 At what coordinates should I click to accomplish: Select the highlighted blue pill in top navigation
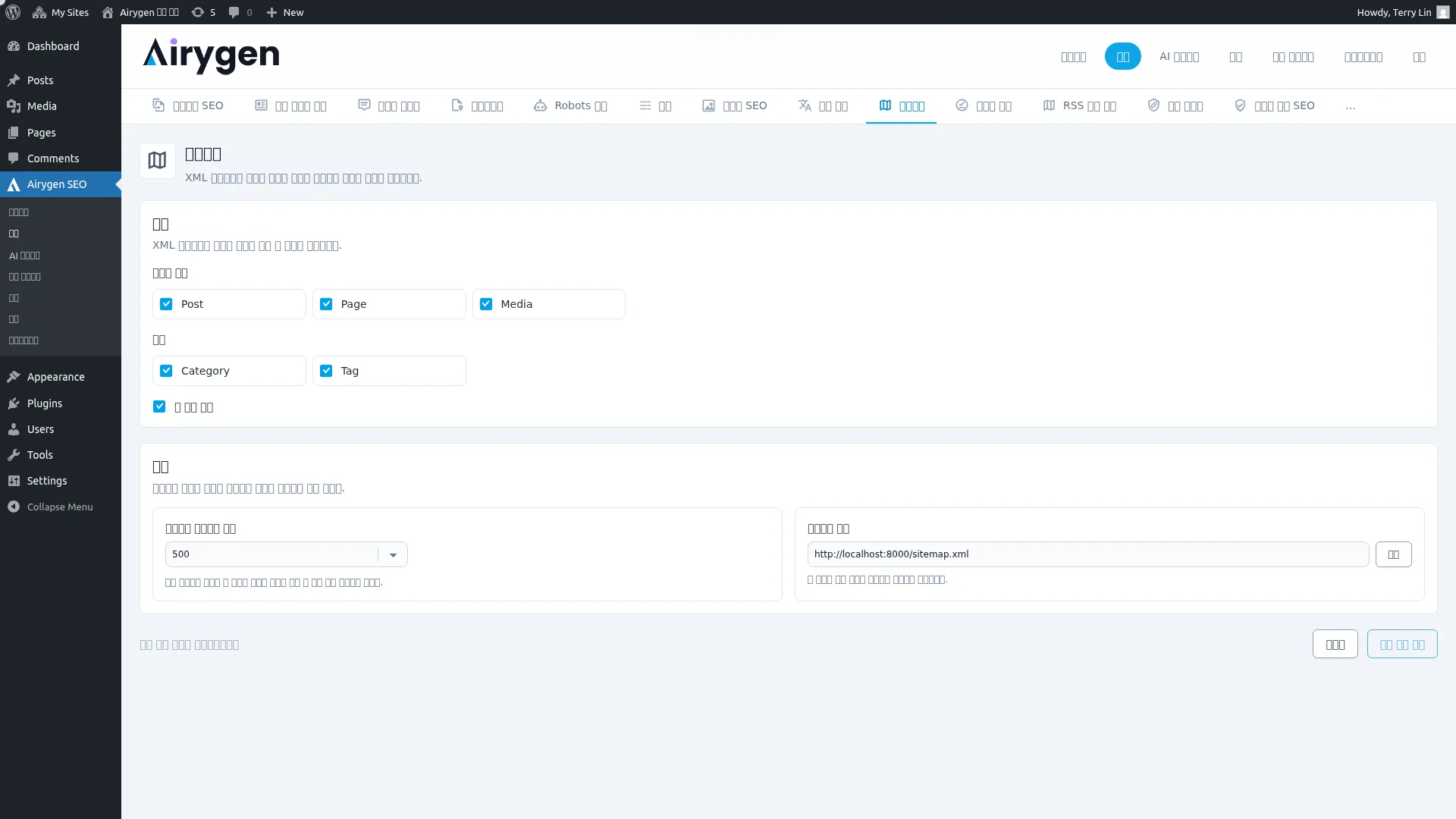(x=1122, y=56)
